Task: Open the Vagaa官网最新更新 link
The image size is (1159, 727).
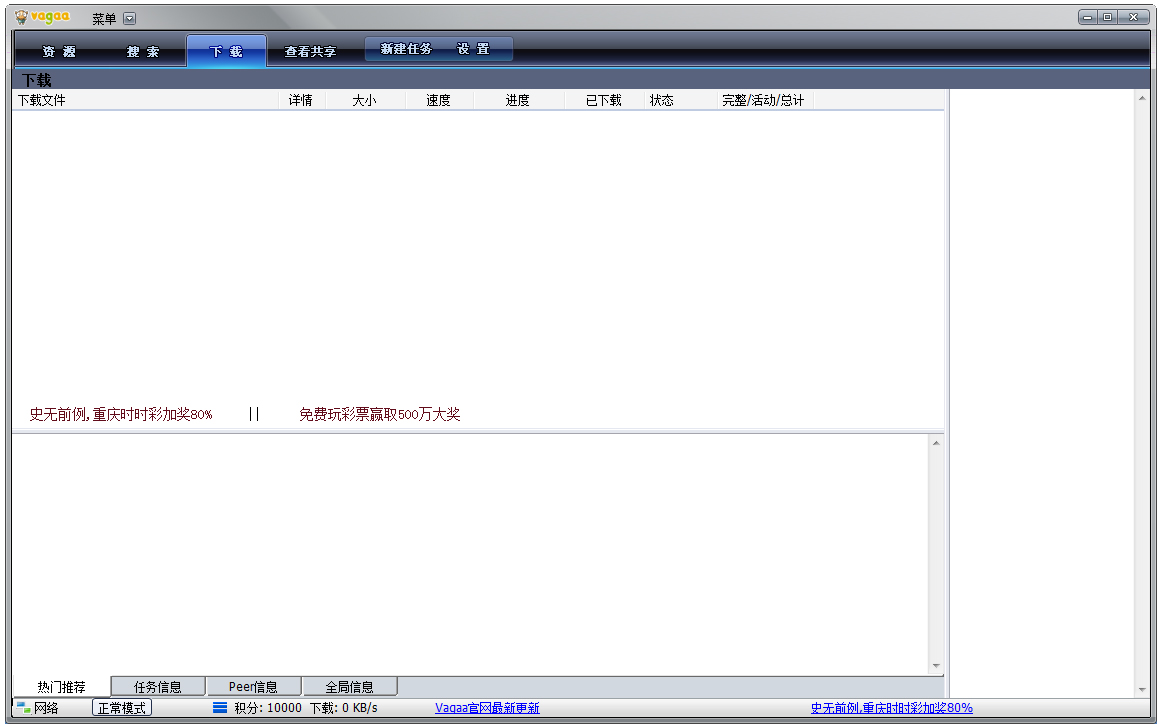Action: pos(487,708)
